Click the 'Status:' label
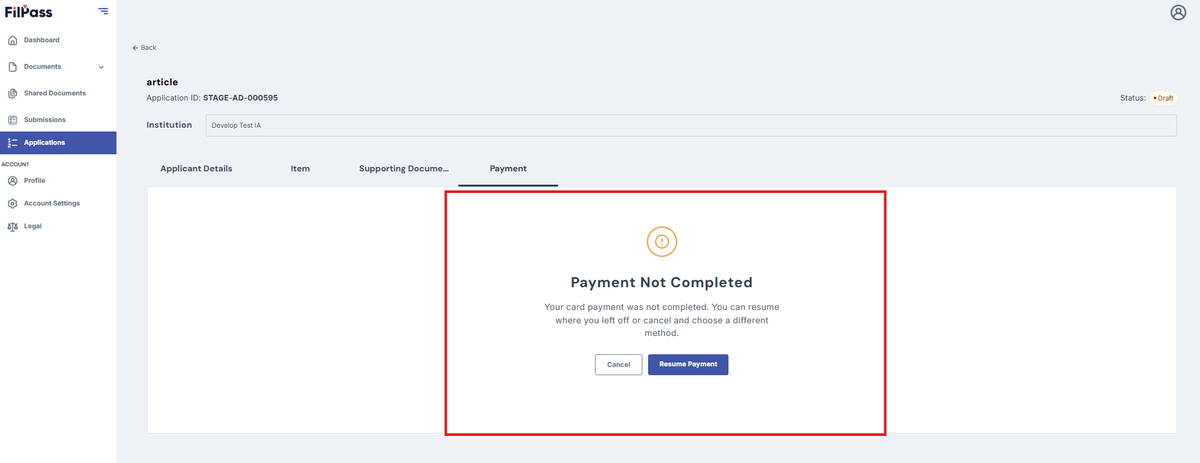This screenshot has width=1200, height=463. point(1132,98)
